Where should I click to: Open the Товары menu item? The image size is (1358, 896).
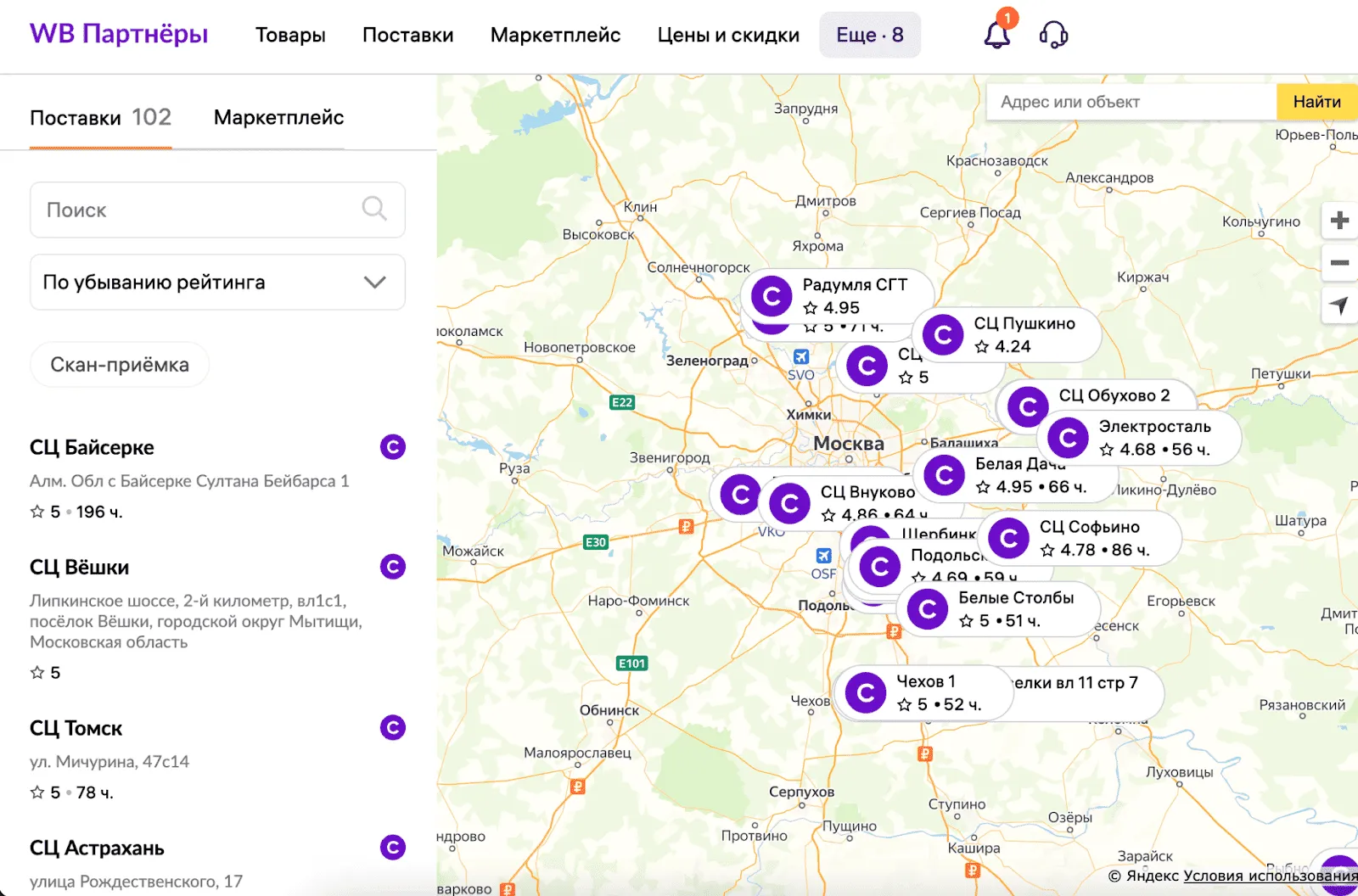click(x=290, y=35)
